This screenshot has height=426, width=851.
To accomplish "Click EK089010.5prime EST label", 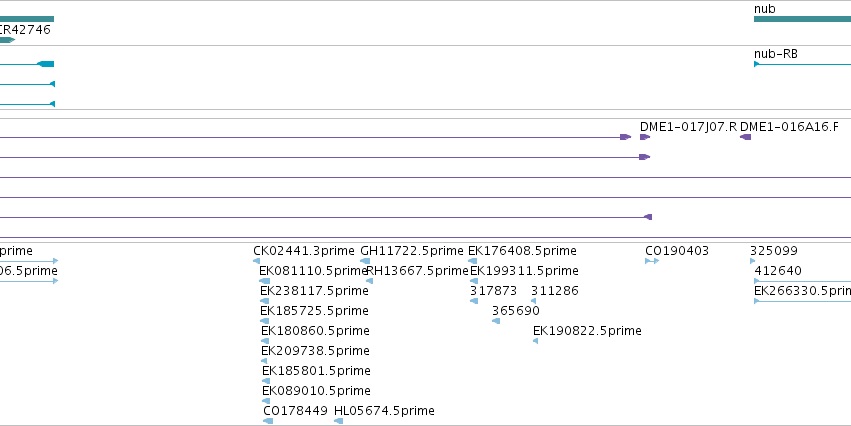I will coord(316,391).
